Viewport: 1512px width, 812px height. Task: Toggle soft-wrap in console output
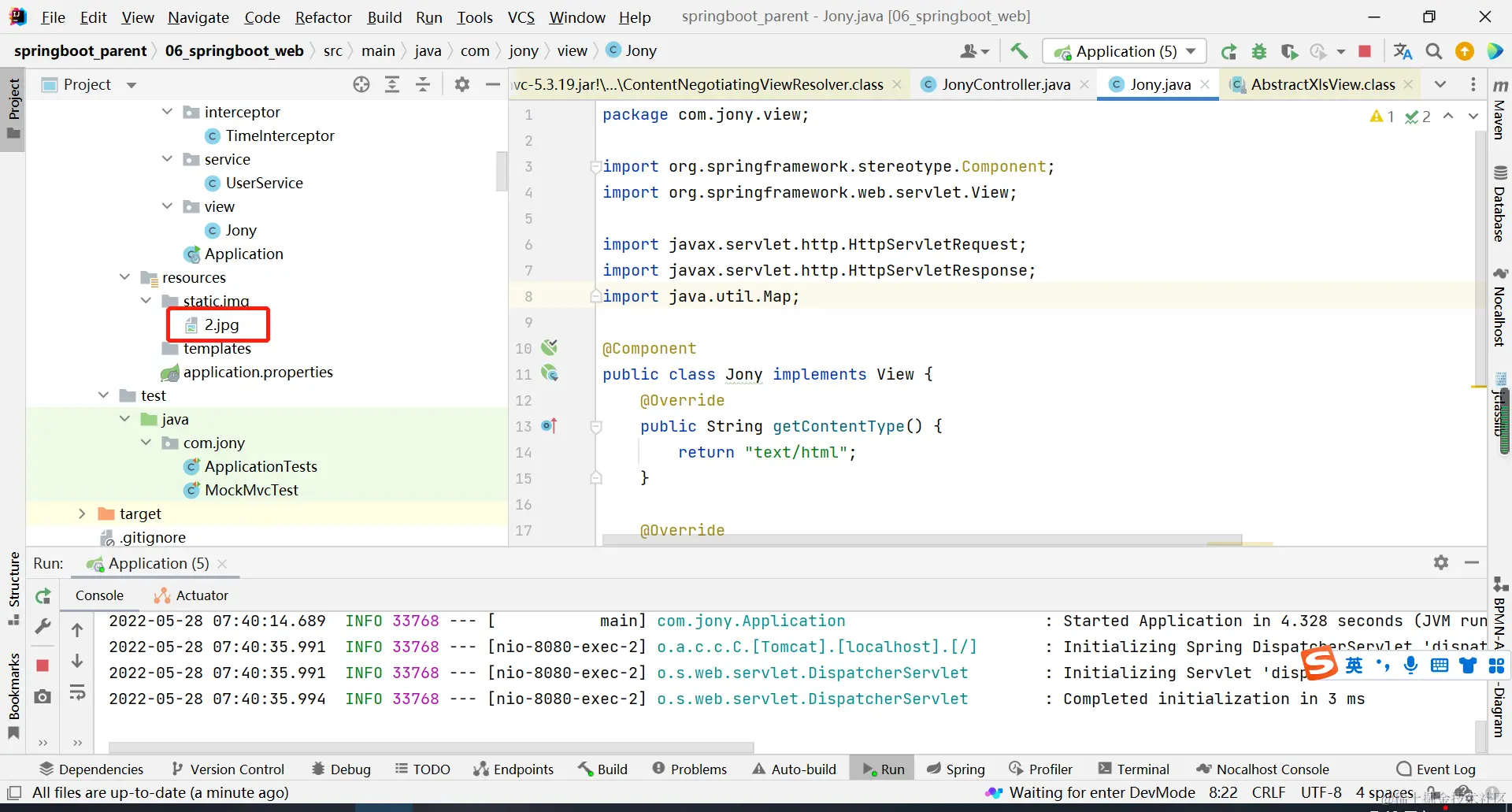point(77,693)
